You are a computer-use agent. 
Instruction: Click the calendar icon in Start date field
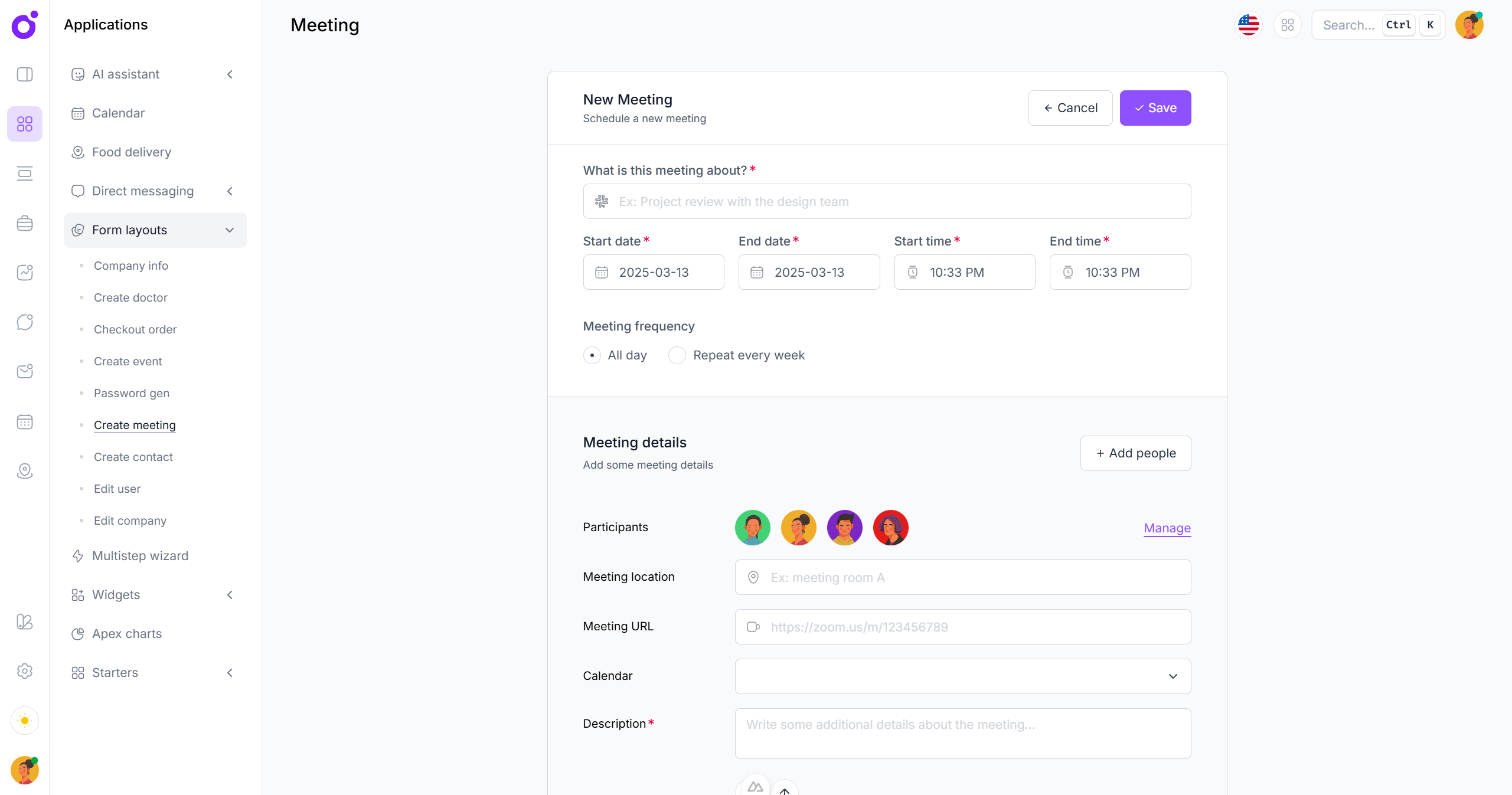pyautogui.click(x=601, y=272)
